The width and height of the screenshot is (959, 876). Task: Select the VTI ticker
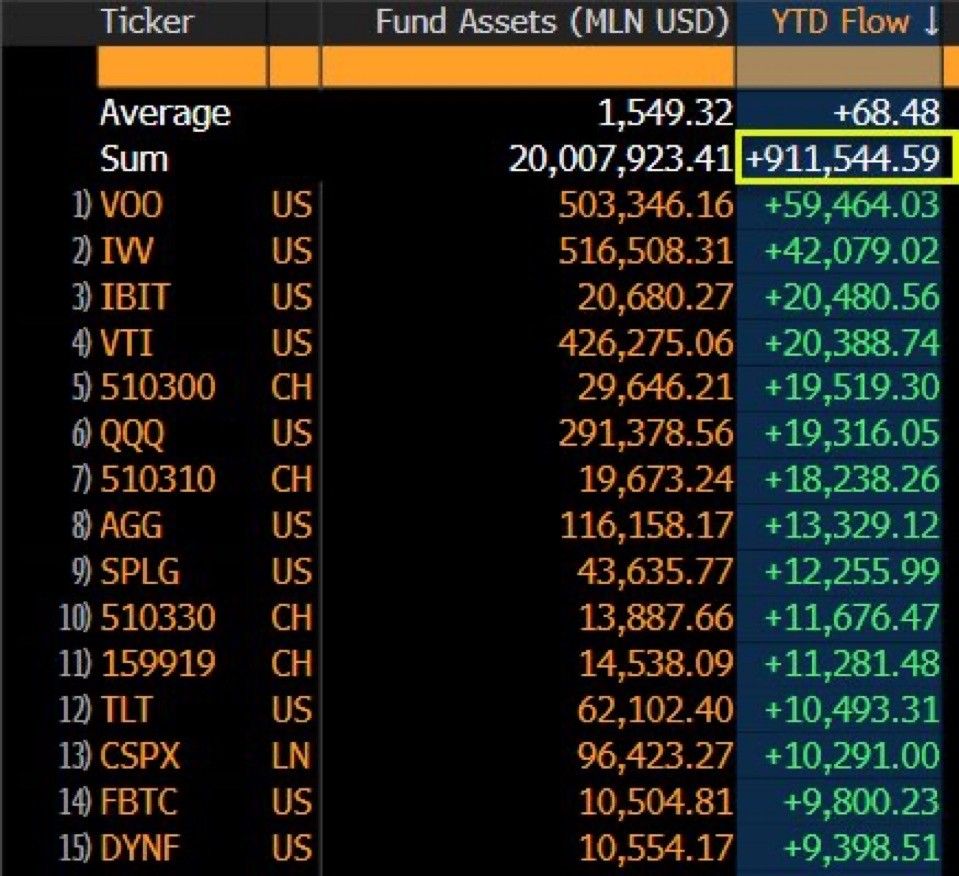pos(125,343)
